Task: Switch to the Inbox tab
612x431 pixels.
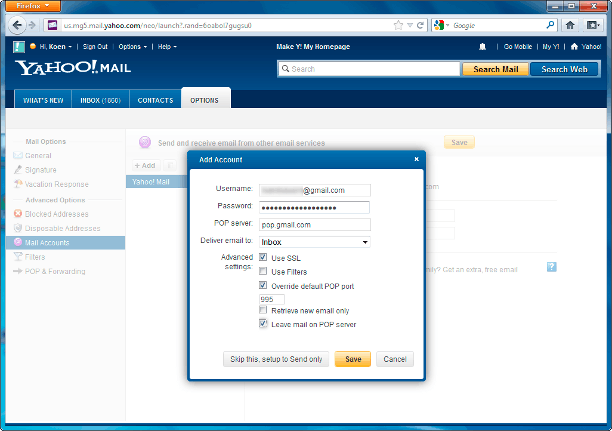Action: point(100,100)
